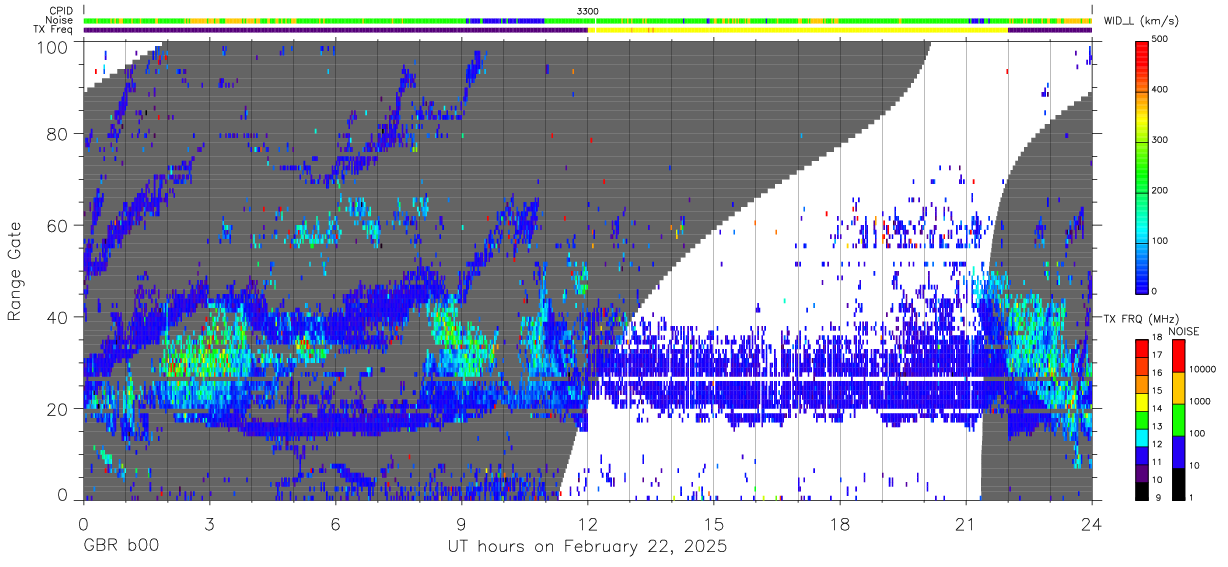Click the 17 label in TX FRQ legend
The width and height of the screenshot is (1228, 567).
tap(1158, 355)
